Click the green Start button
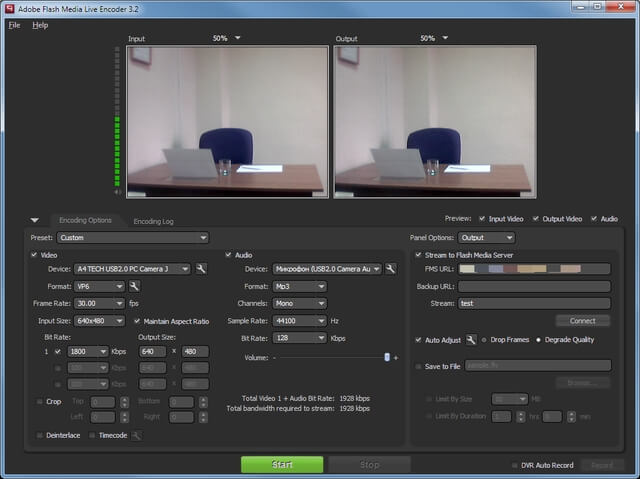 pos(282,464)
